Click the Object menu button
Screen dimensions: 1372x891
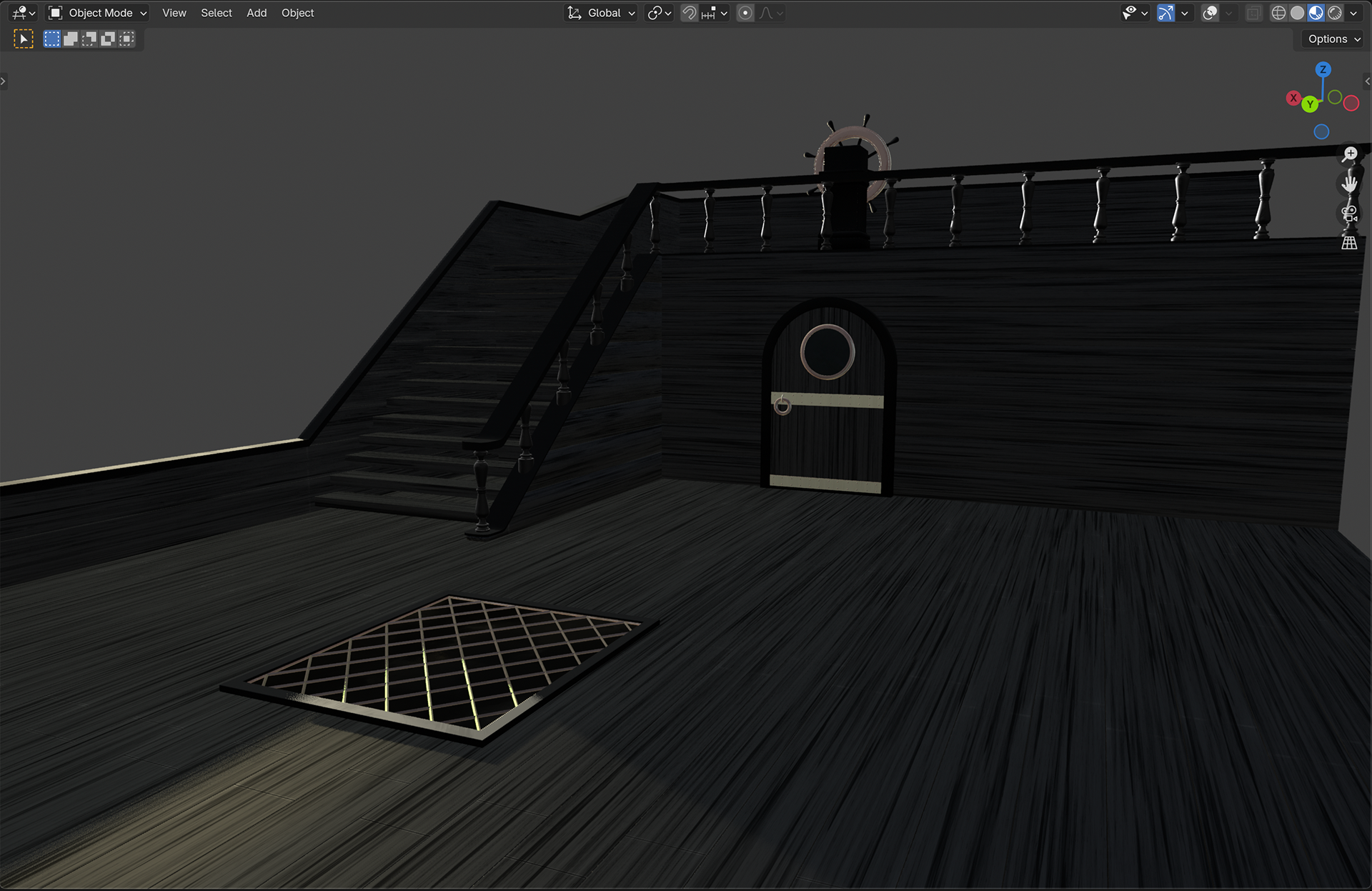tap(297, 13)
